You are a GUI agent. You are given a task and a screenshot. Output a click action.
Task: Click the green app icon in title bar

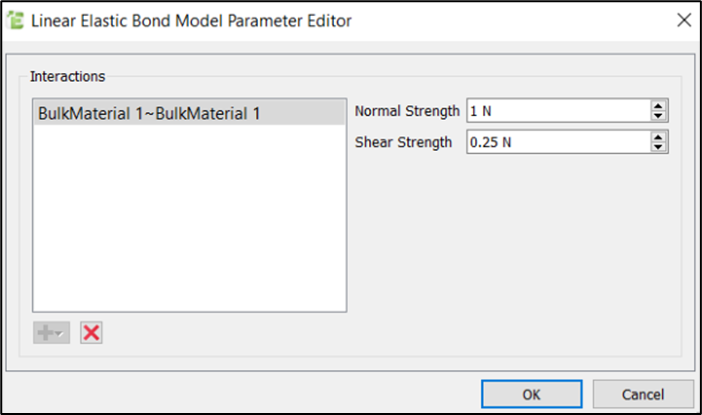coord(16,20)
